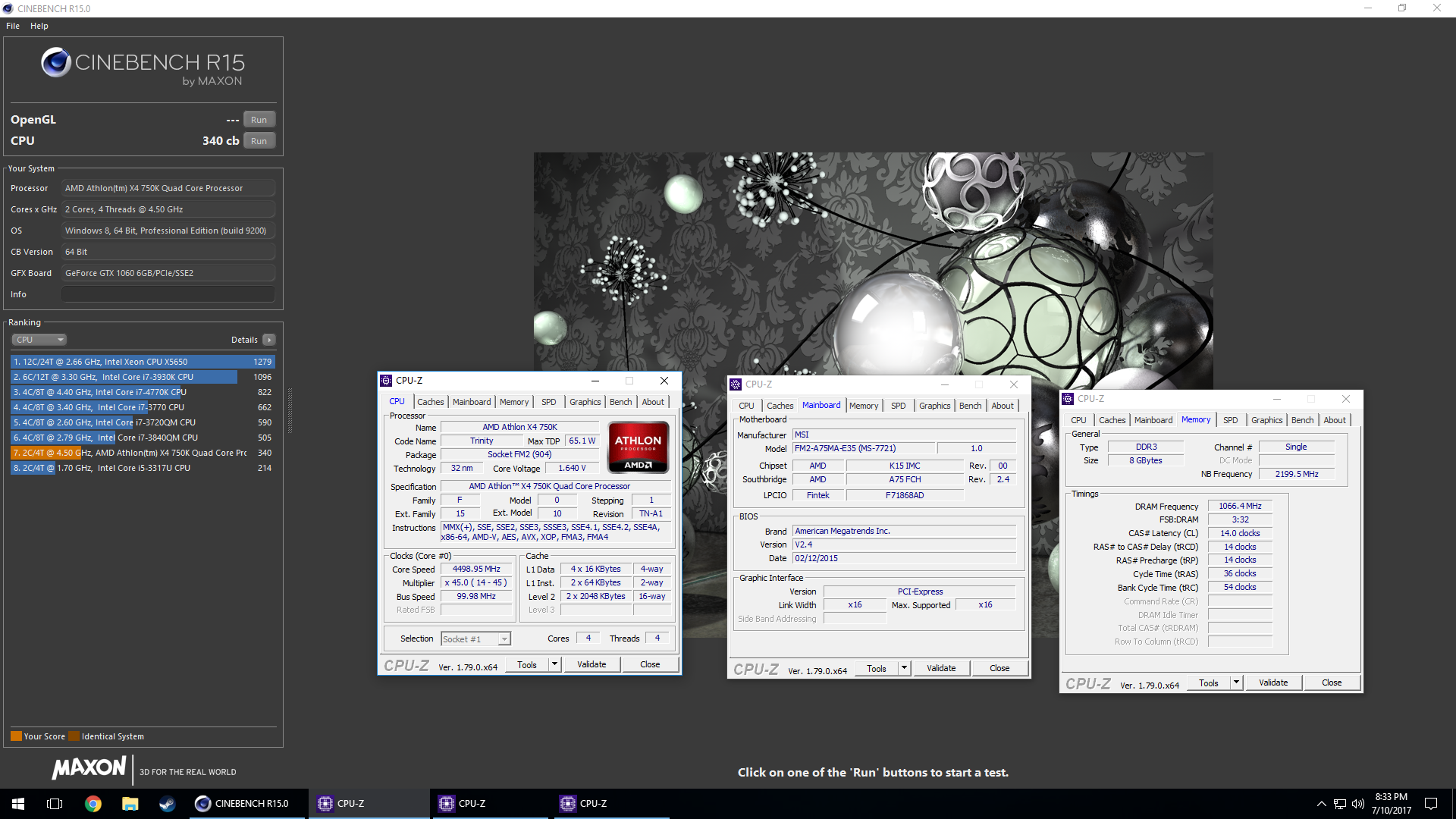Click the third CPU-Z taskbar item
Screen dimensions: 1456x819
point(611,804)
